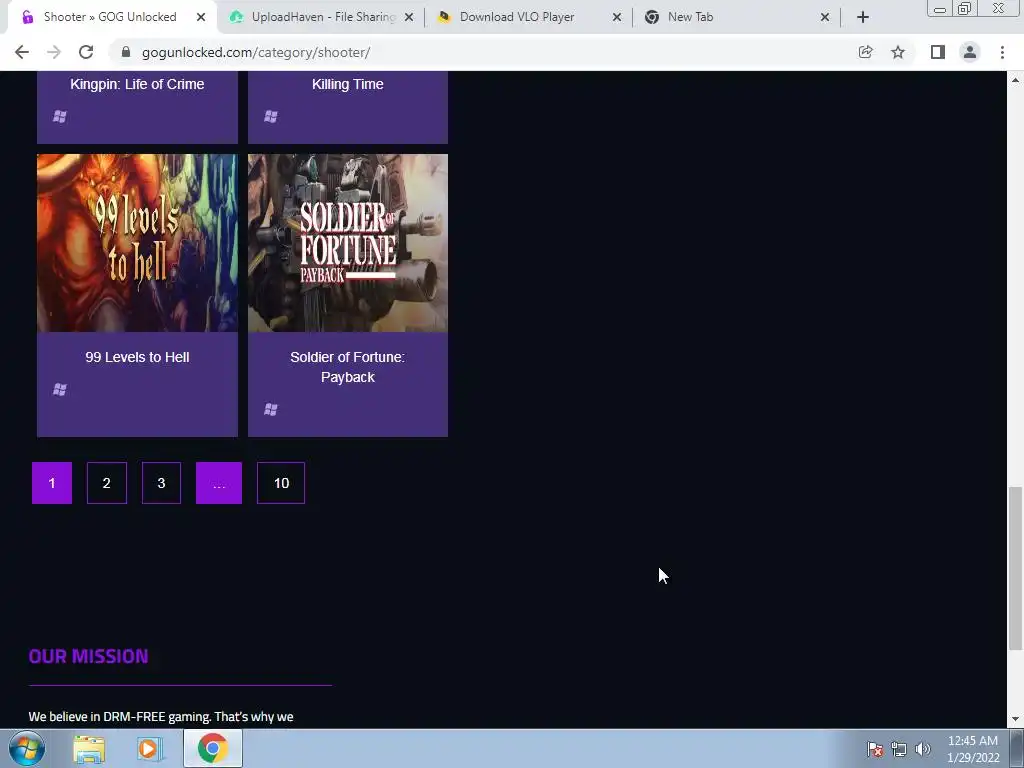Click Soldier of Fortune Payback cover image
Viewport: 1024px width, 768px height.
(347, 243)
